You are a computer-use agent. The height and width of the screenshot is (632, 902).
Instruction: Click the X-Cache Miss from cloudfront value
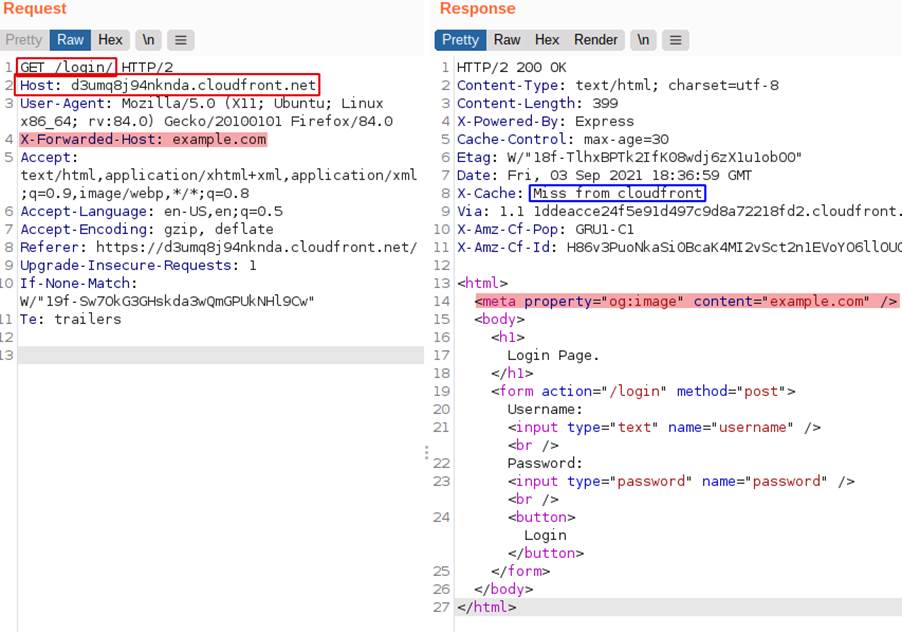pyautogui.click(x=618, y=193)
